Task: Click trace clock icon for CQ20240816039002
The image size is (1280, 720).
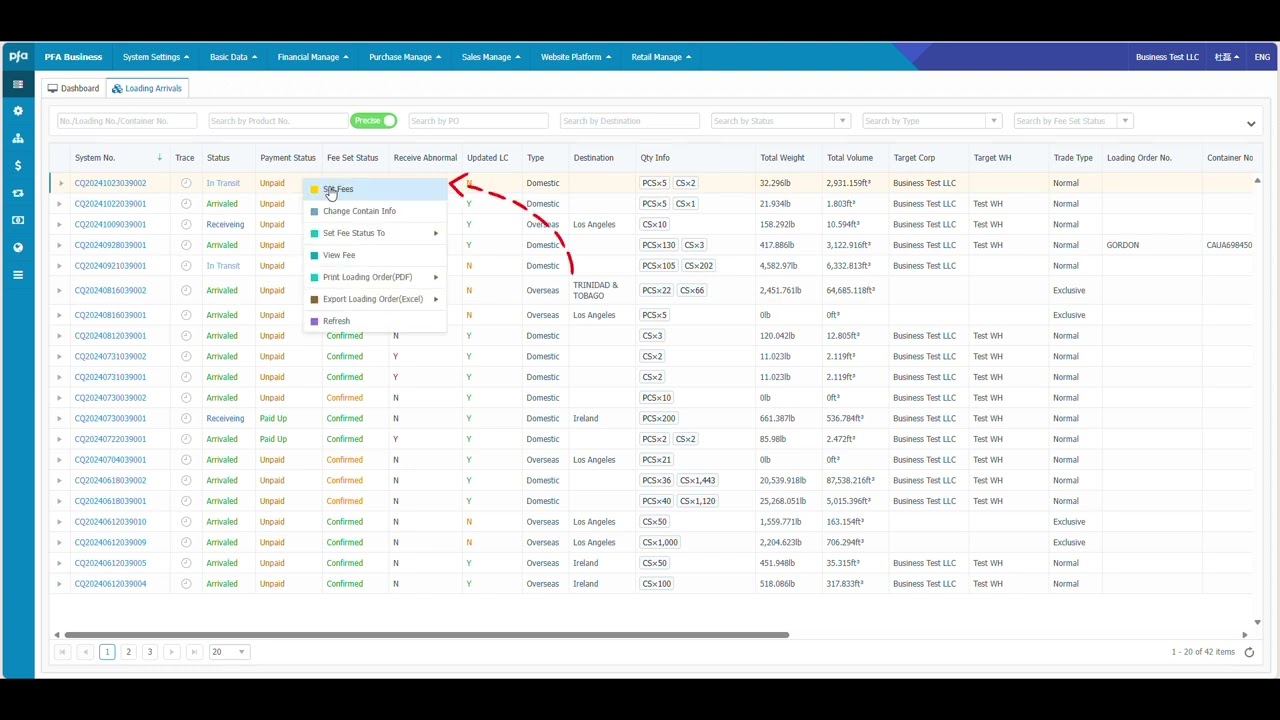Action: [186, 290]
